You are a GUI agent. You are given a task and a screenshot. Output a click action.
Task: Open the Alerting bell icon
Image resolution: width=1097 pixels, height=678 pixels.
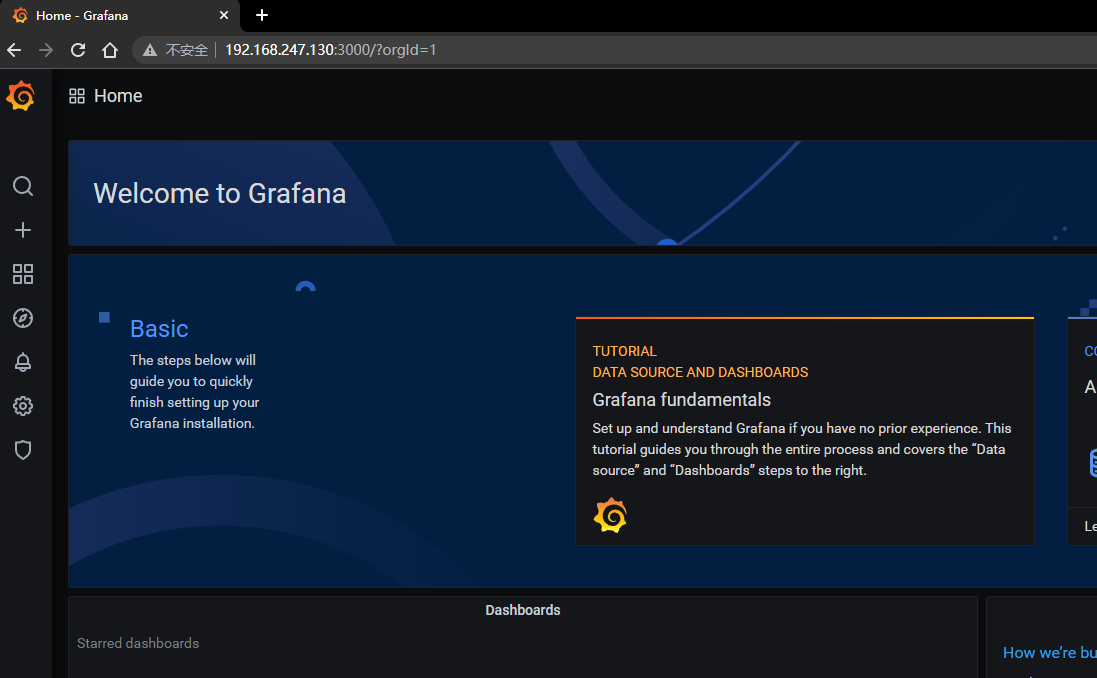pyautogui.click(x=23, y=362)
